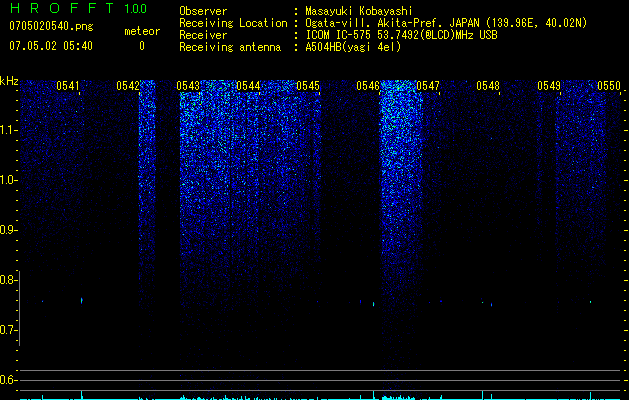Click the 0545 time marker
The image size is (629, 400).
pos(308,86)
